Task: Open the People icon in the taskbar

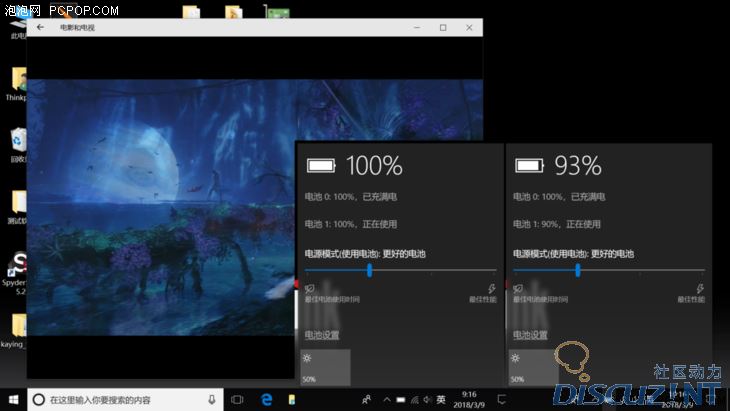Action: tap(367, 400)
